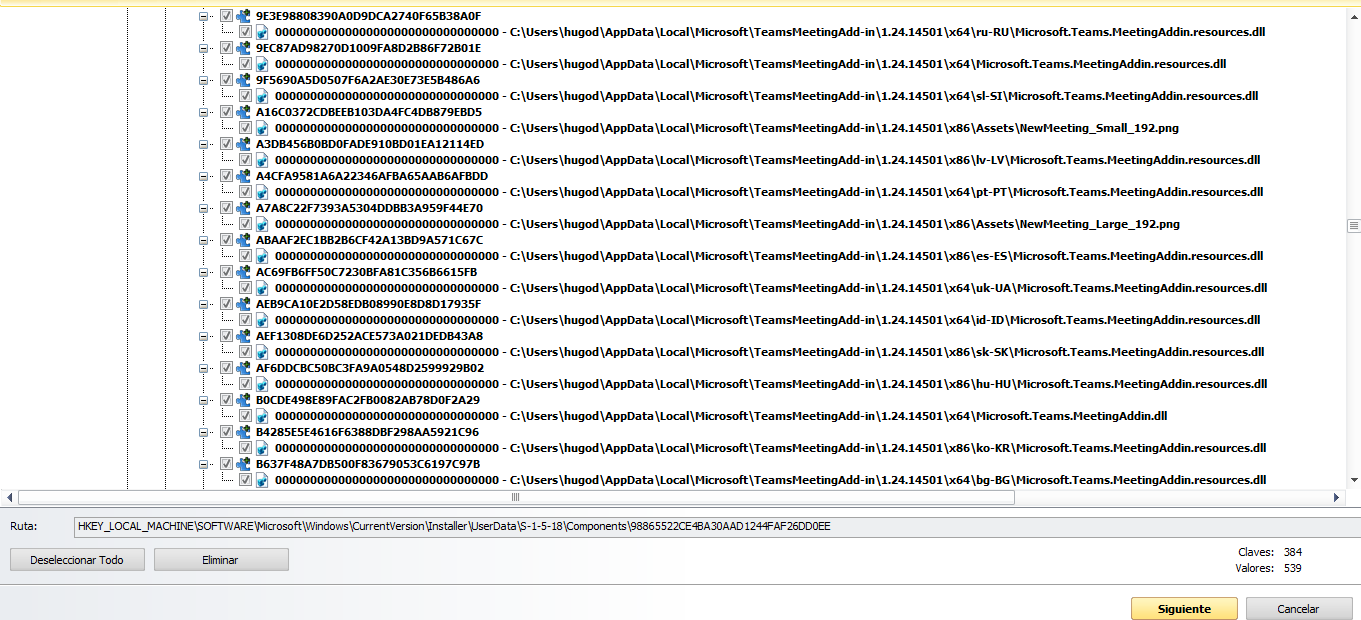Click key icon beside ABAAF2EC1BB2B6CF42A13BD9A571C67C

pos(243,240)
